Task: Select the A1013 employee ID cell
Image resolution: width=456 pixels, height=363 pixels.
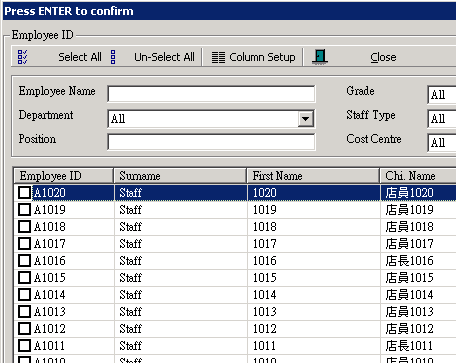Action: [x=50, y=312]
